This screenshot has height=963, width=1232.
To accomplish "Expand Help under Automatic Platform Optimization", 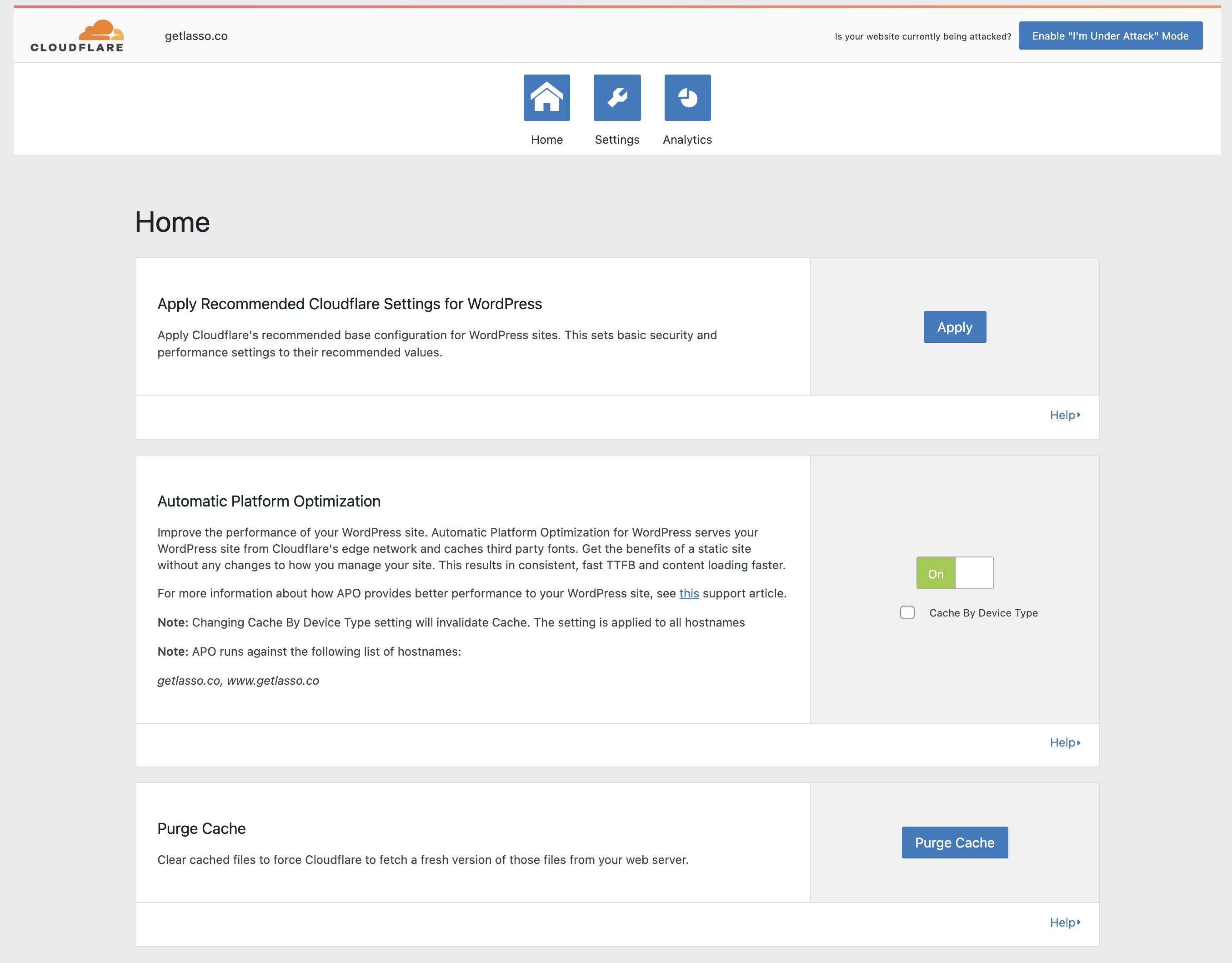I will pyautogui.click(x=1065, y=743).
